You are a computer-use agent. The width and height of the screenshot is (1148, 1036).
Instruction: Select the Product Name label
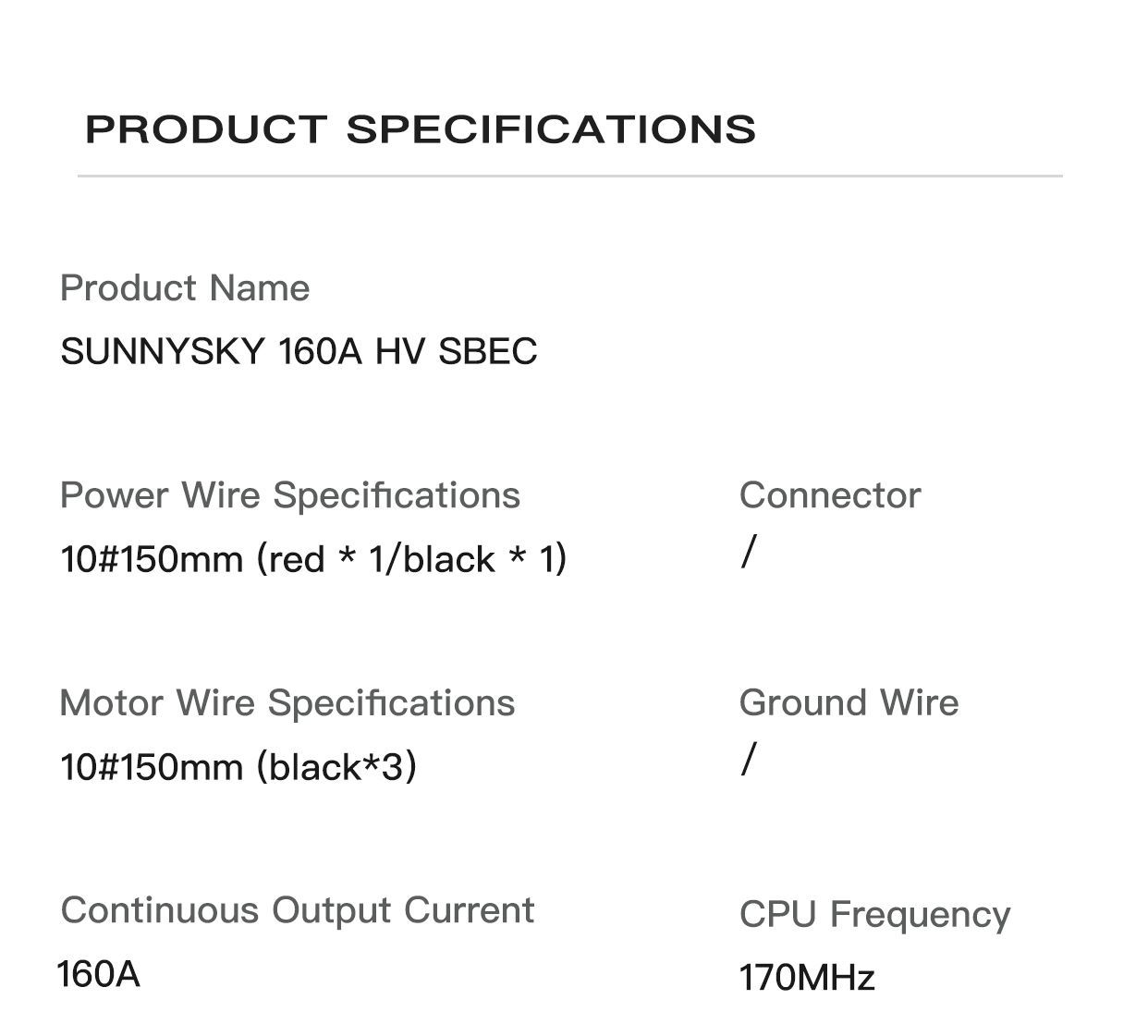185,288
